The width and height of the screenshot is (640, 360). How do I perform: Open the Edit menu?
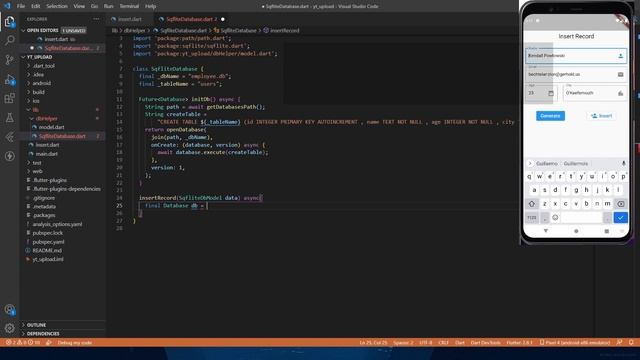coord(36,6)
